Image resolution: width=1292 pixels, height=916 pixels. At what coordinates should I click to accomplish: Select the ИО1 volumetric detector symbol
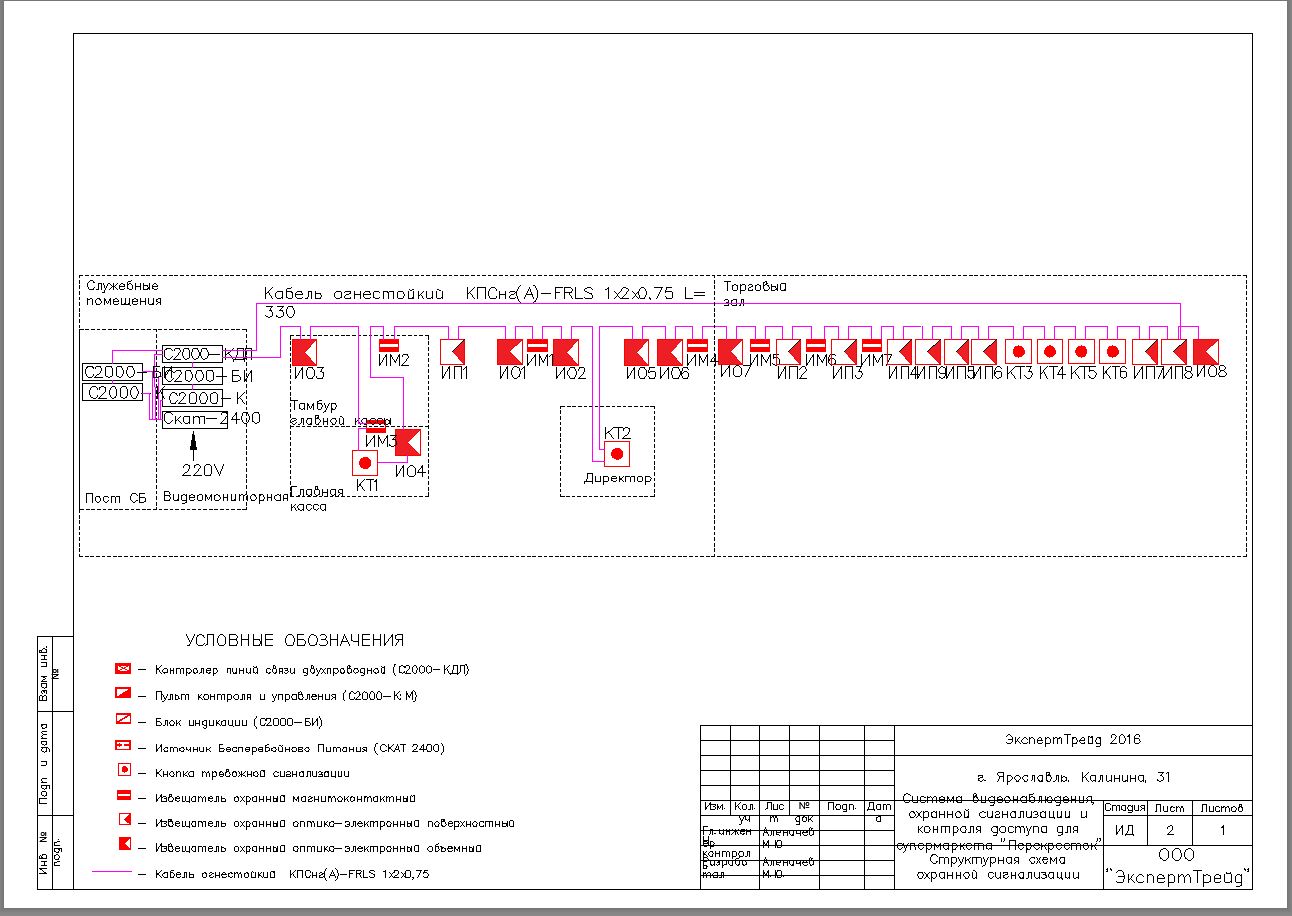coord(510,352)
